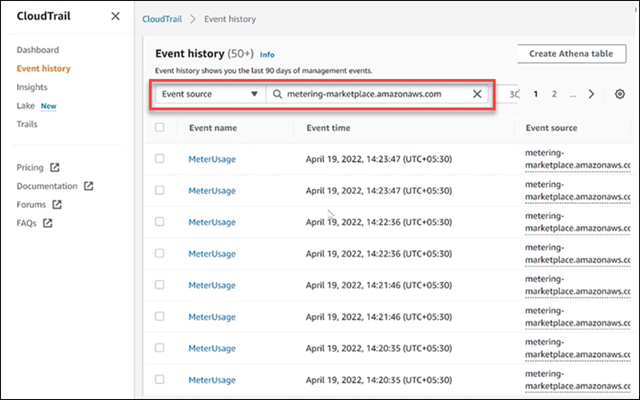Select page 1 in the pagination

pos(536,94)
